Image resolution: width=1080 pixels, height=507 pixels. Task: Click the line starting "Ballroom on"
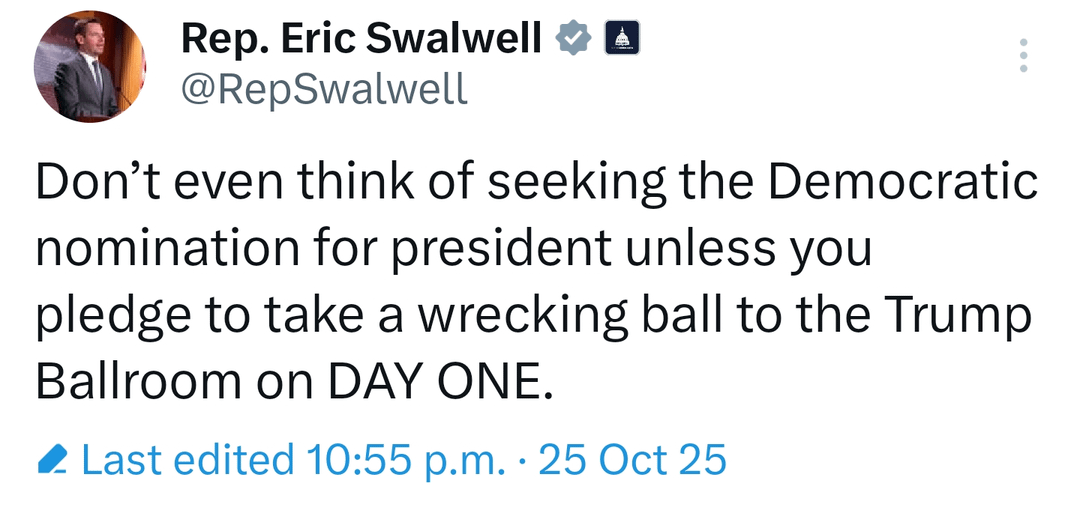point(295,380)
